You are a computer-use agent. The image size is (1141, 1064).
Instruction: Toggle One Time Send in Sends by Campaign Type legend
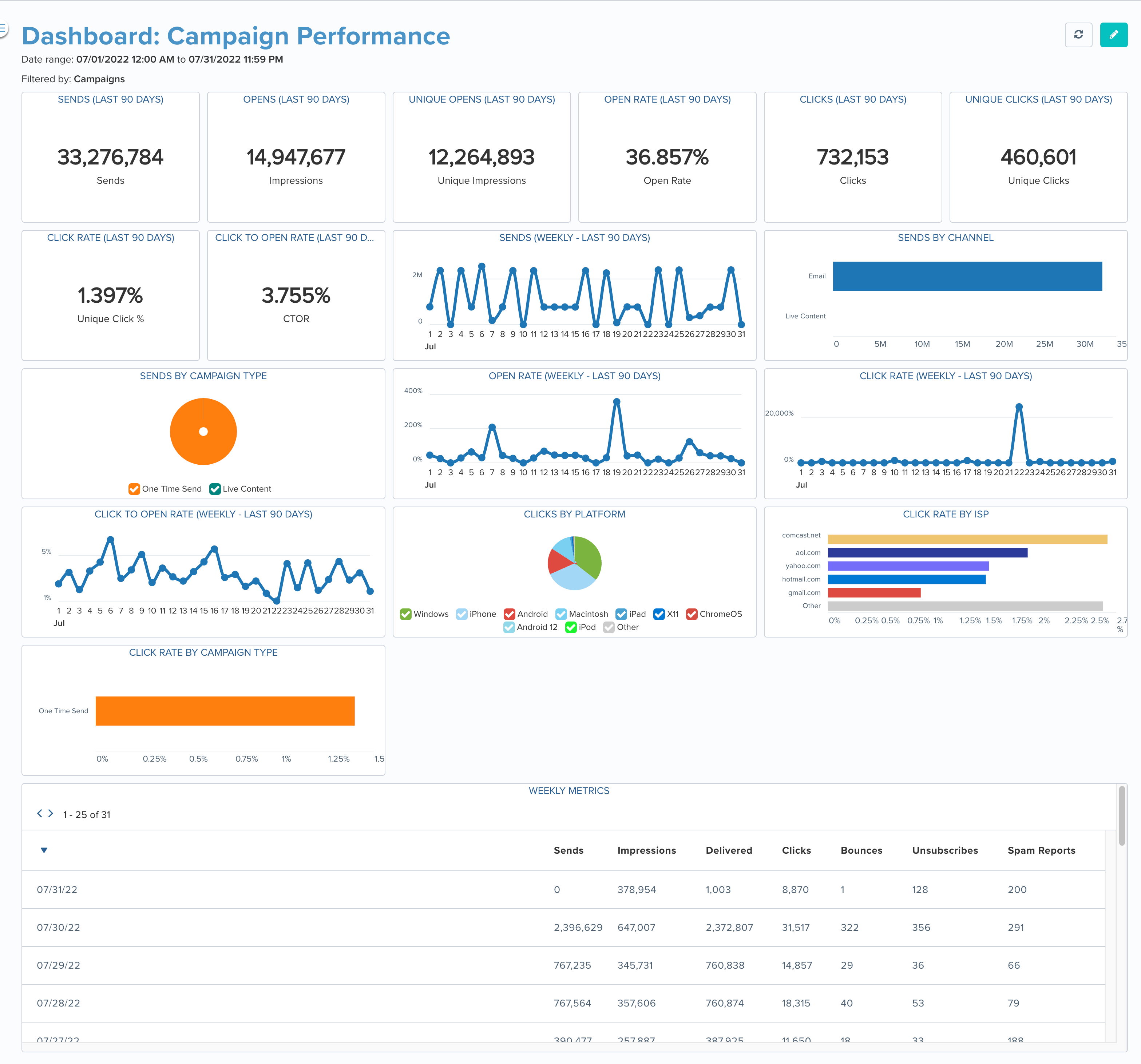click(x=134, y=488)
